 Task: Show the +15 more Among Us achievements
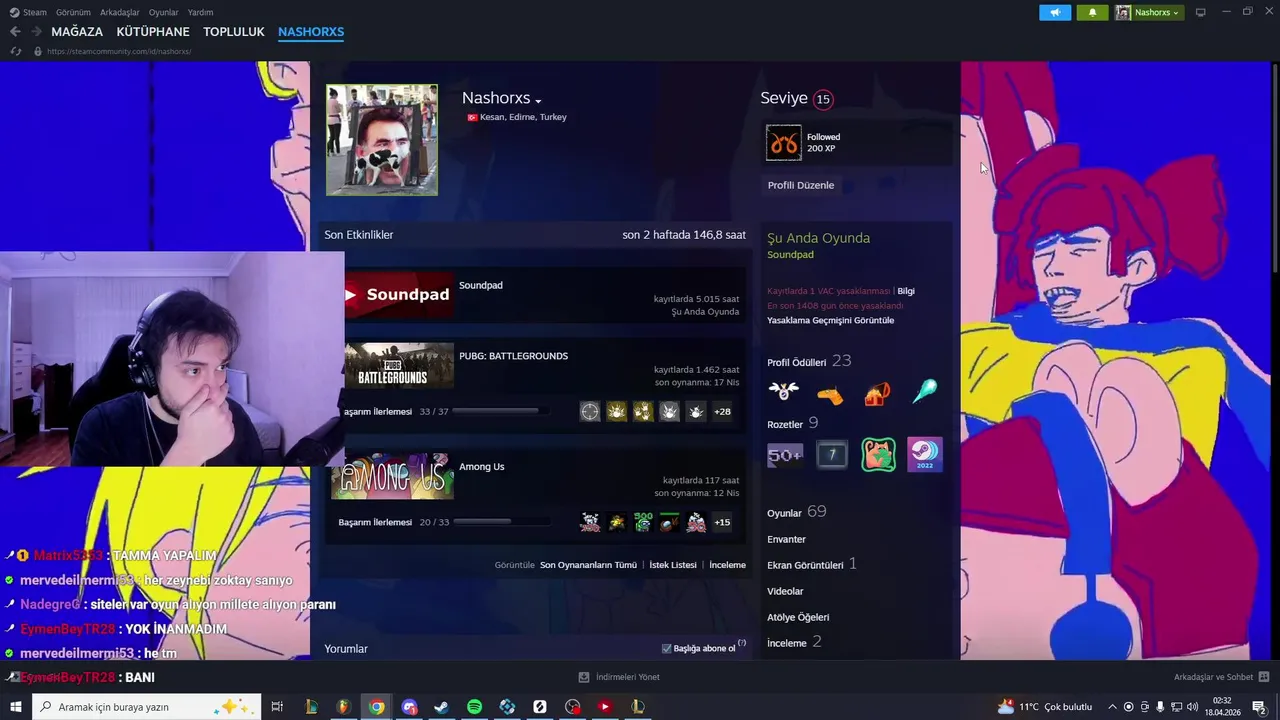point(722,522)
